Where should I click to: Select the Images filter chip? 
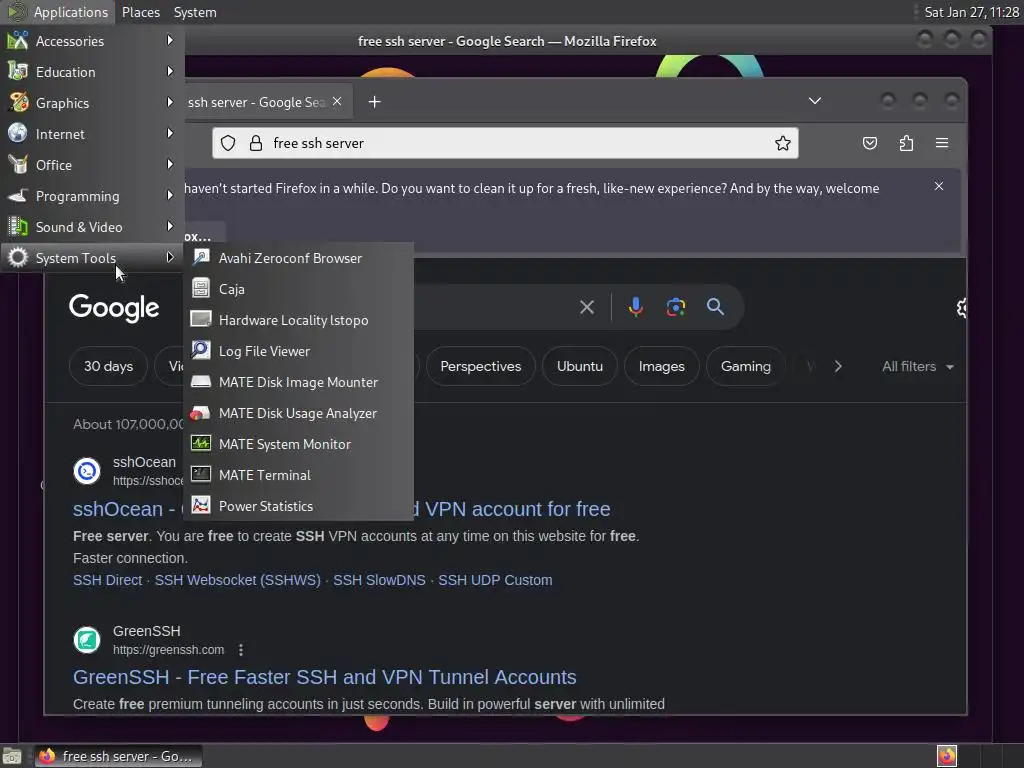pyautogui.click(x=662, y=366)
